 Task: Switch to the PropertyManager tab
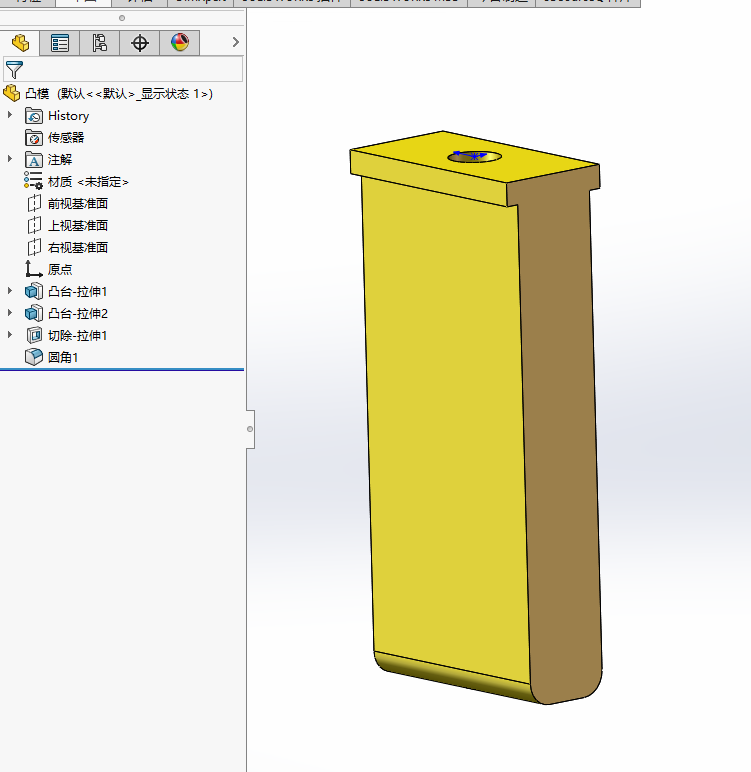click(x=60, y=43)
